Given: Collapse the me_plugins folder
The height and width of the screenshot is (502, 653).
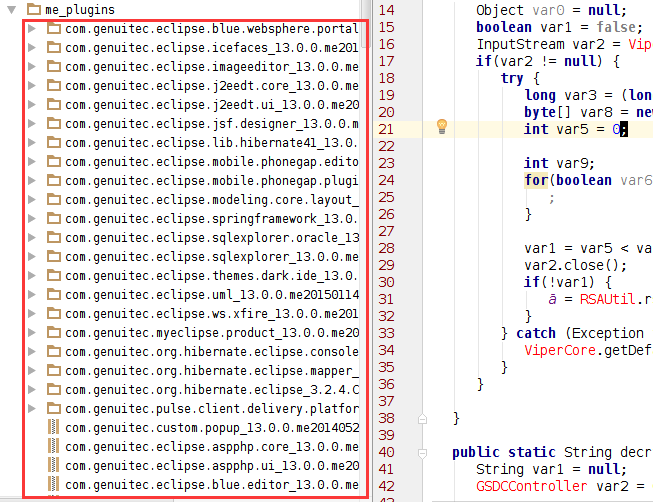Looking at the screenshot, I should [12, 10].
